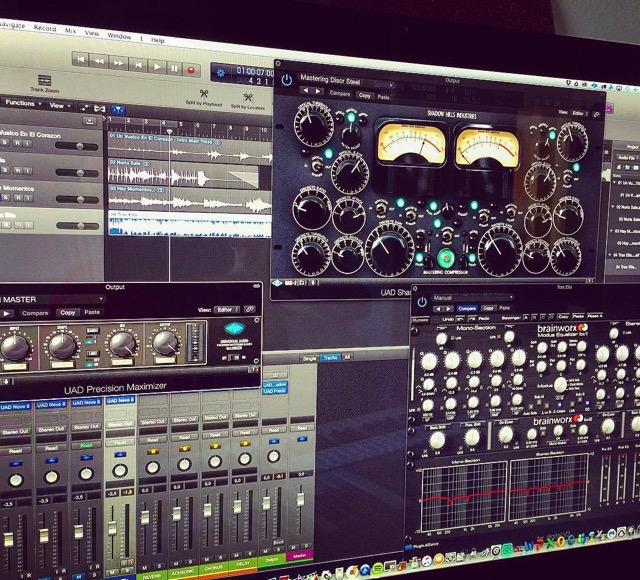Mute the Master channel strip
This screenshot has height=580, width=640.
(293, 547)
